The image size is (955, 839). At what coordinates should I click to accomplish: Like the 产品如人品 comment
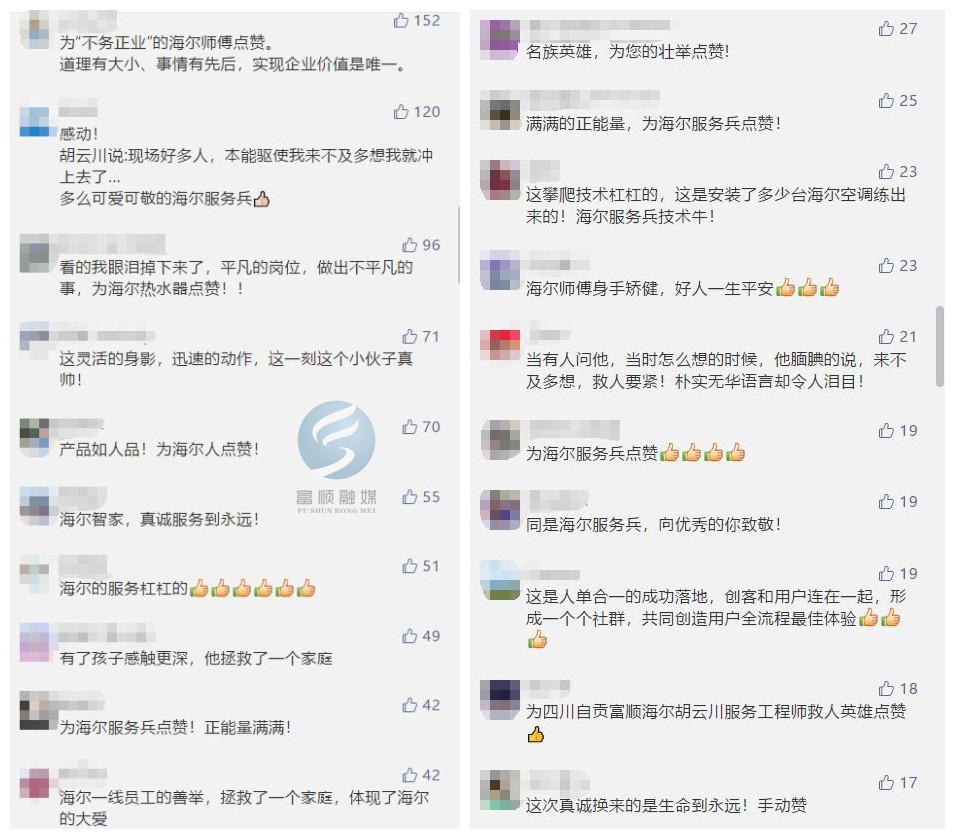(409, 427)
